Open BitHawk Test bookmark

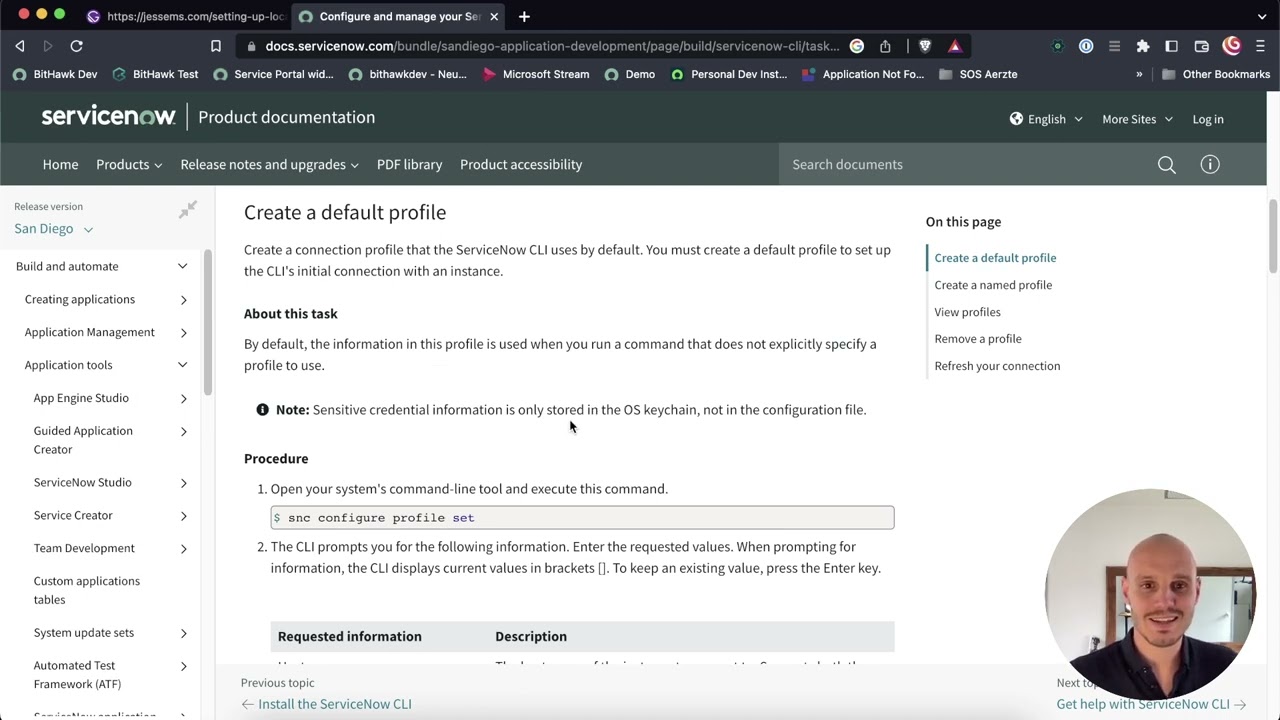click(x=155, y=74)
